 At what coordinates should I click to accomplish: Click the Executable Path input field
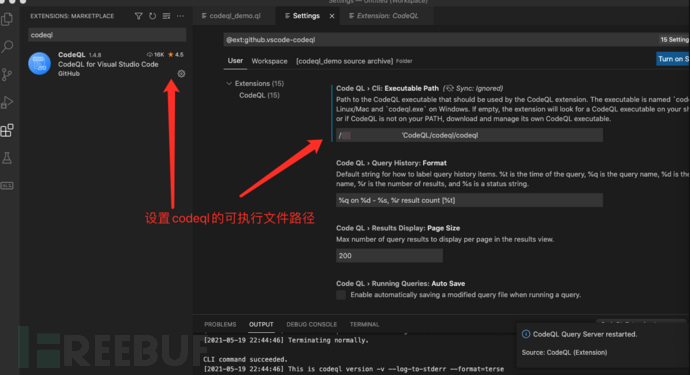(x=469, y=135)
